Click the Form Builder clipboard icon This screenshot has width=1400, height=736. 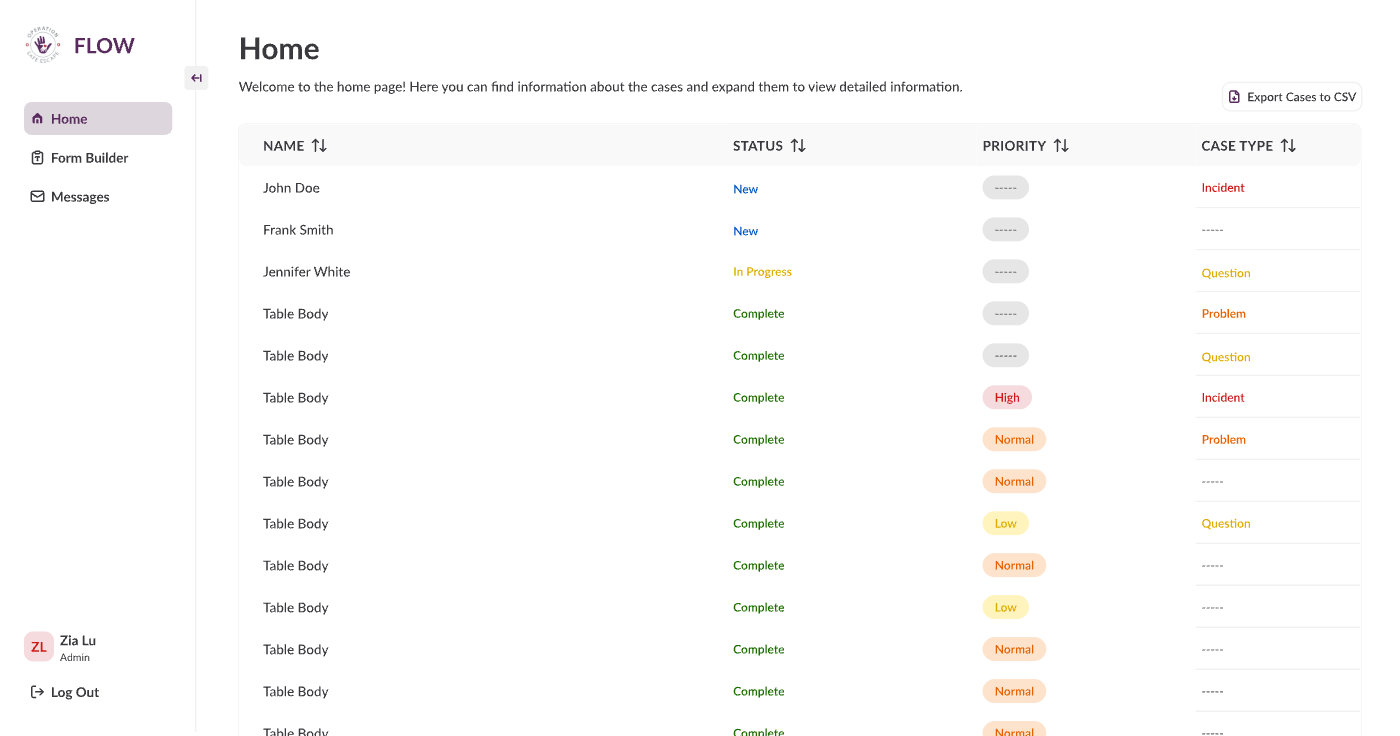coord(38,158)
